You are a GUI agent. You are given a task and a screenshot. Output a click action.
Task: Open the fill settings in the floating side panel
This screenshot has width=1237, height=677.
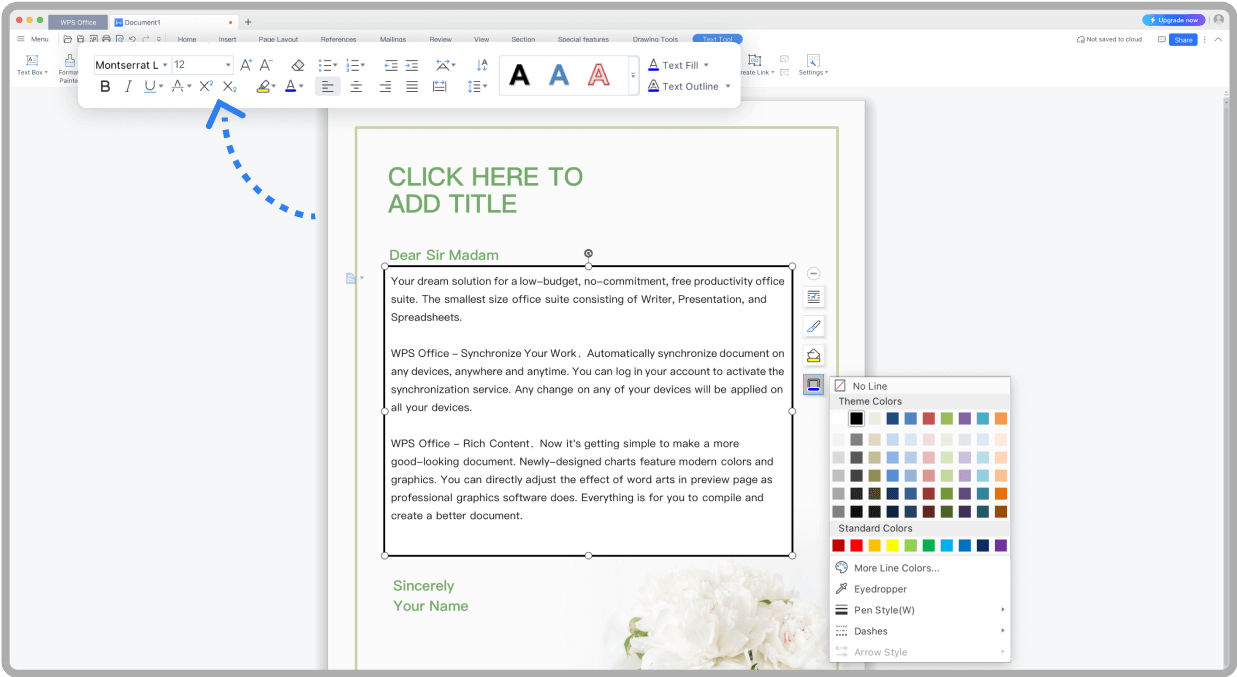[813, 355]
